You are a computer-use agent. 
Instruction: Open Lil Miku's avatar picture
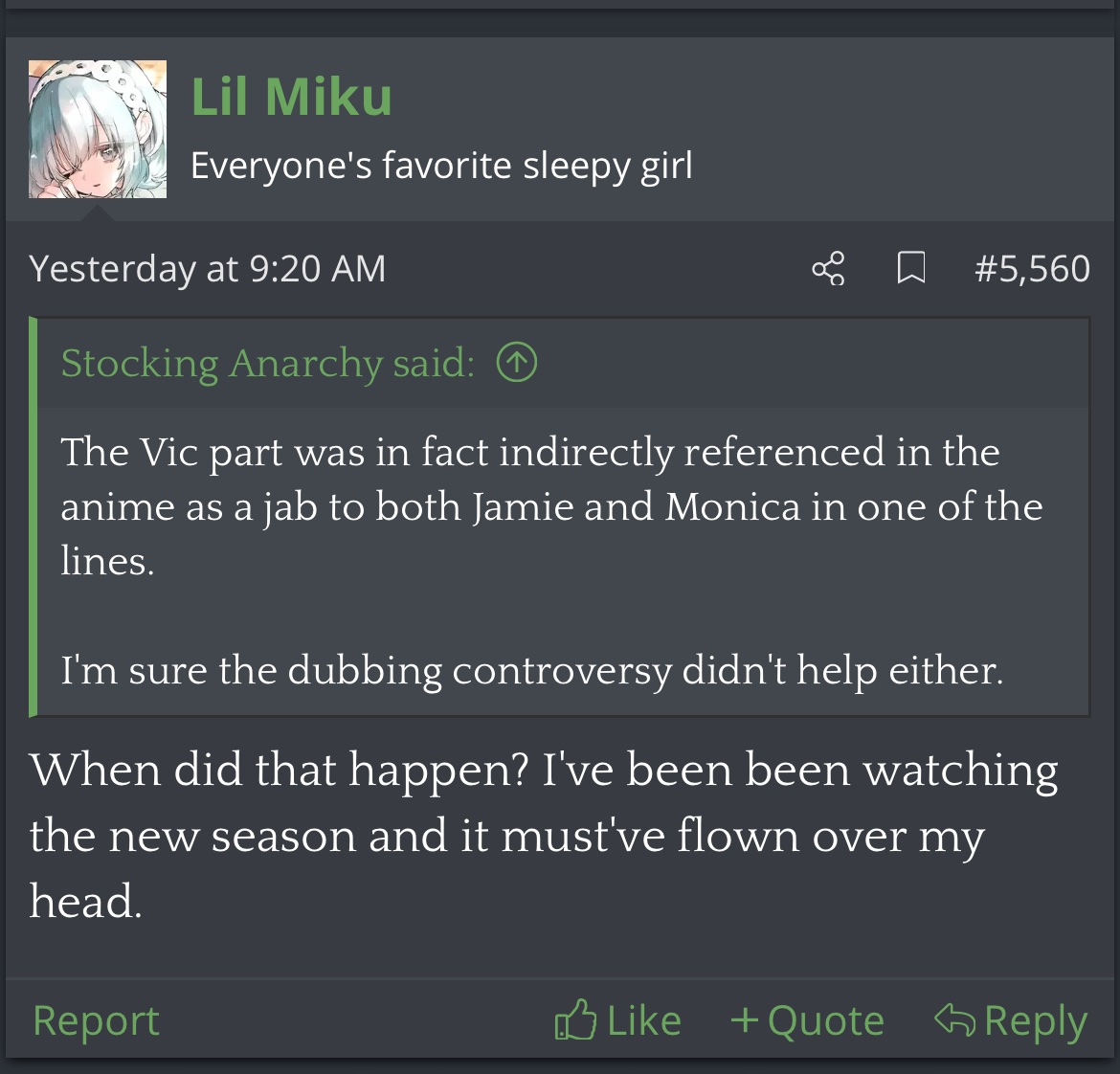coord(98,129)
